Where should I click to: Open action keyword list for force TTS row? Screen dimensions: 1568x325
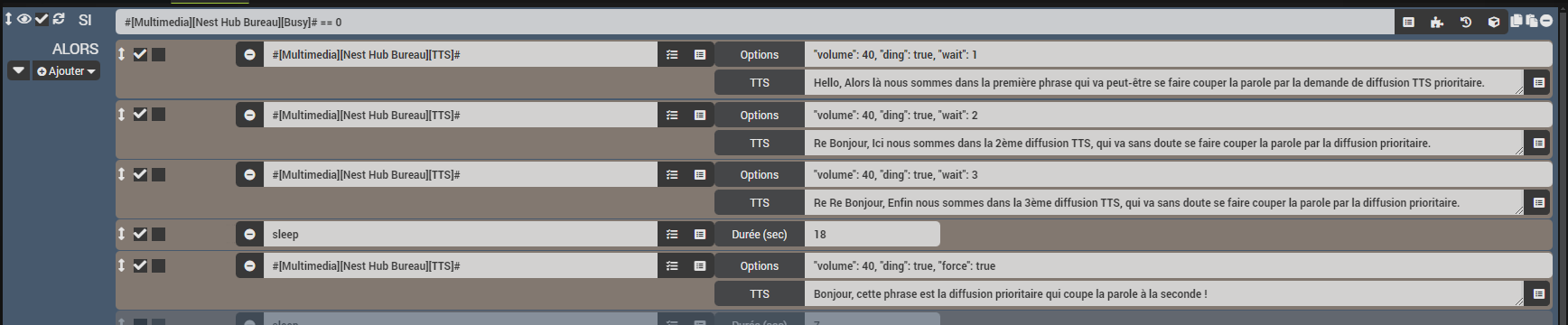click(x=672, y=265)
